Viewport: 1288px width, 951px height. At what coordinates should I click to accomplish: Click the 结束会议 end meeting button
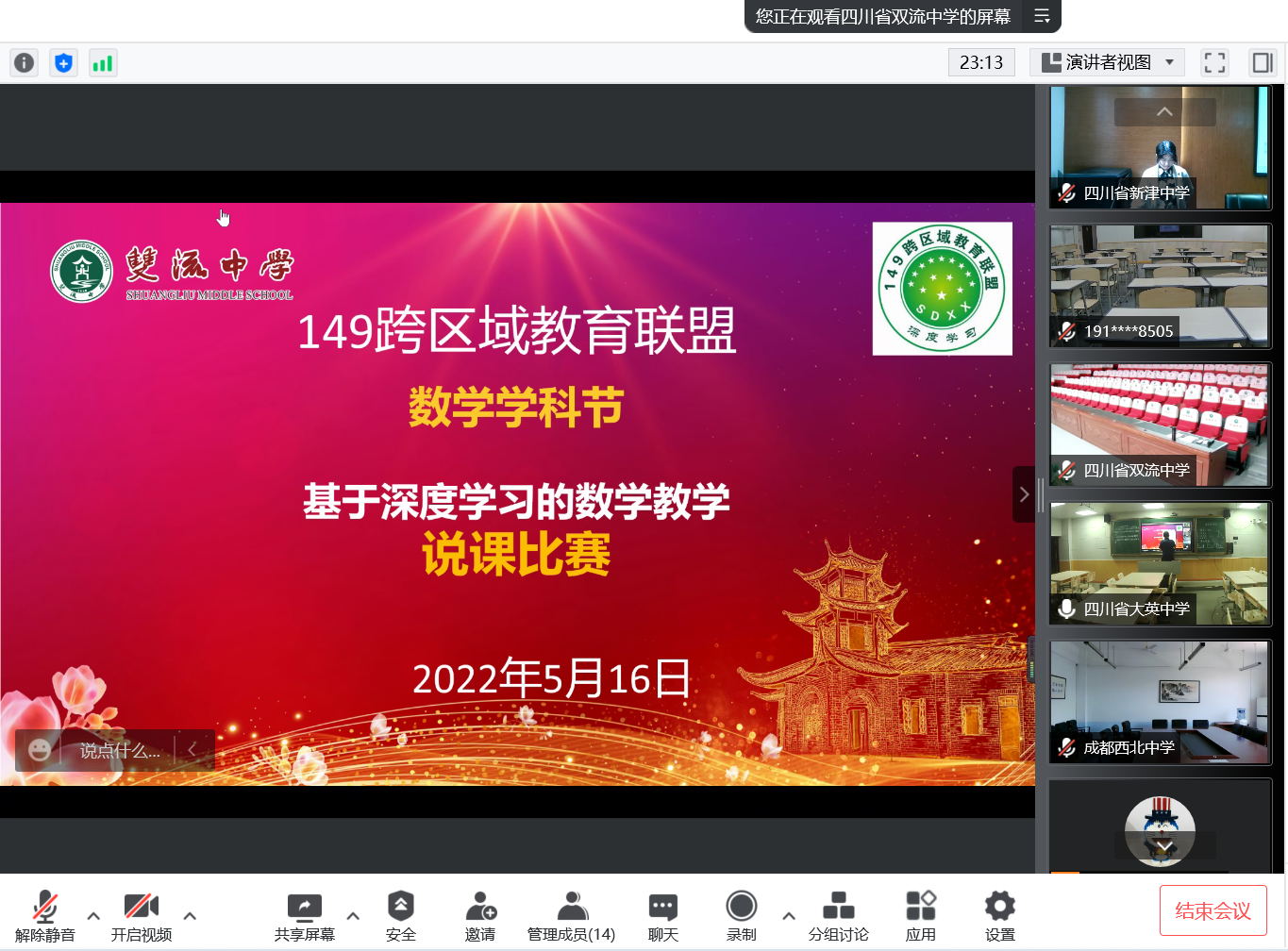coord(1212,911)
